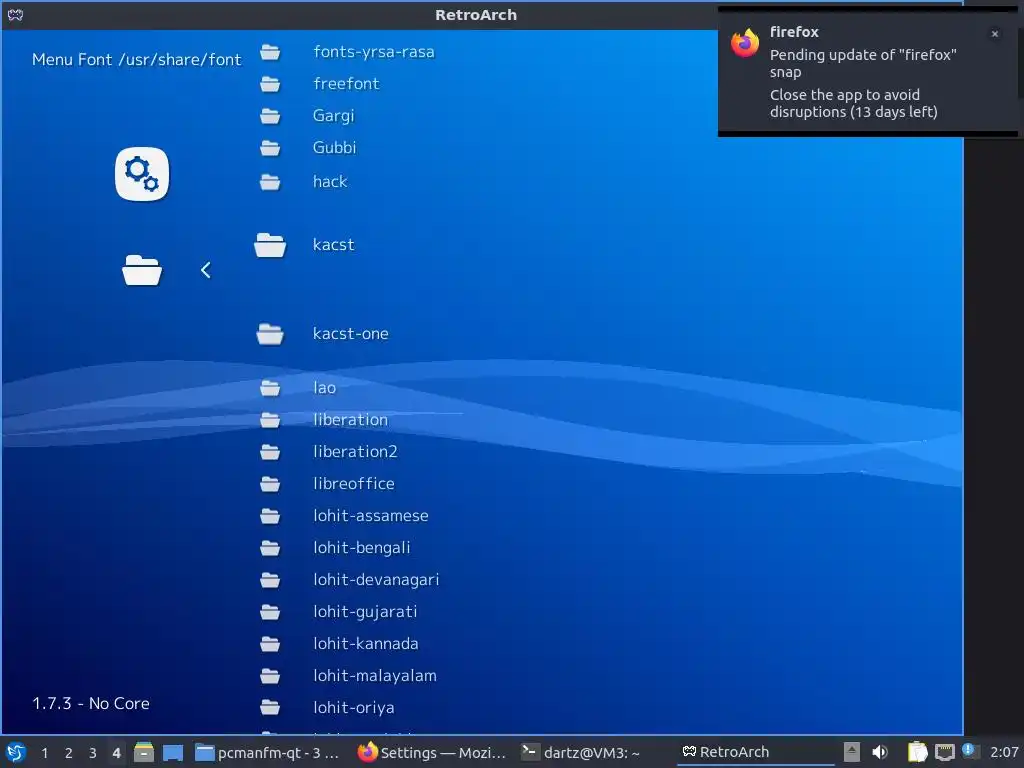Select the lohit-gujarati entry text
1024x768 pixels.
(365, 612)
